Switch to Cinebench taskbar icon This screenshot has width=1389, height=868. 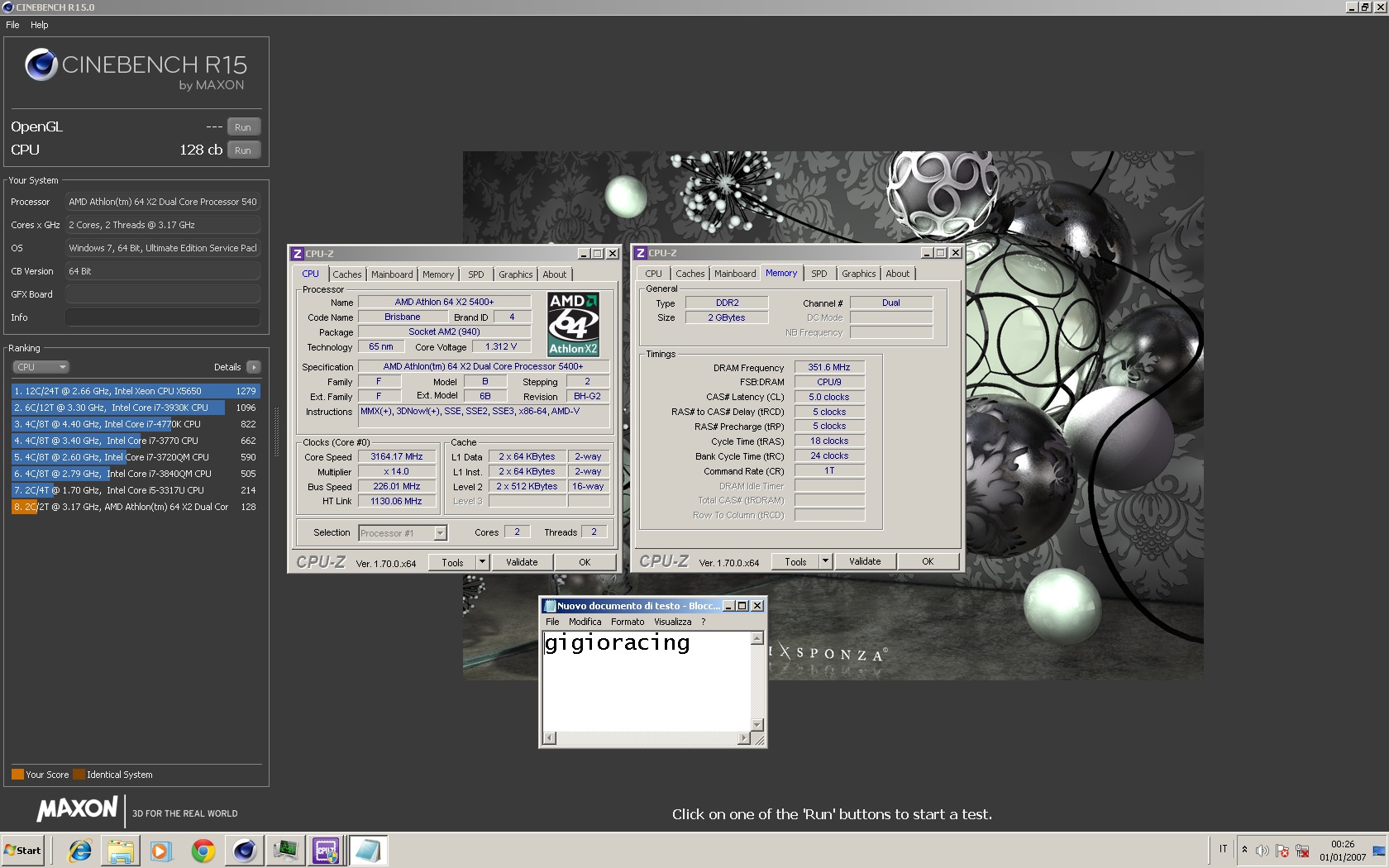coord(244,851)
